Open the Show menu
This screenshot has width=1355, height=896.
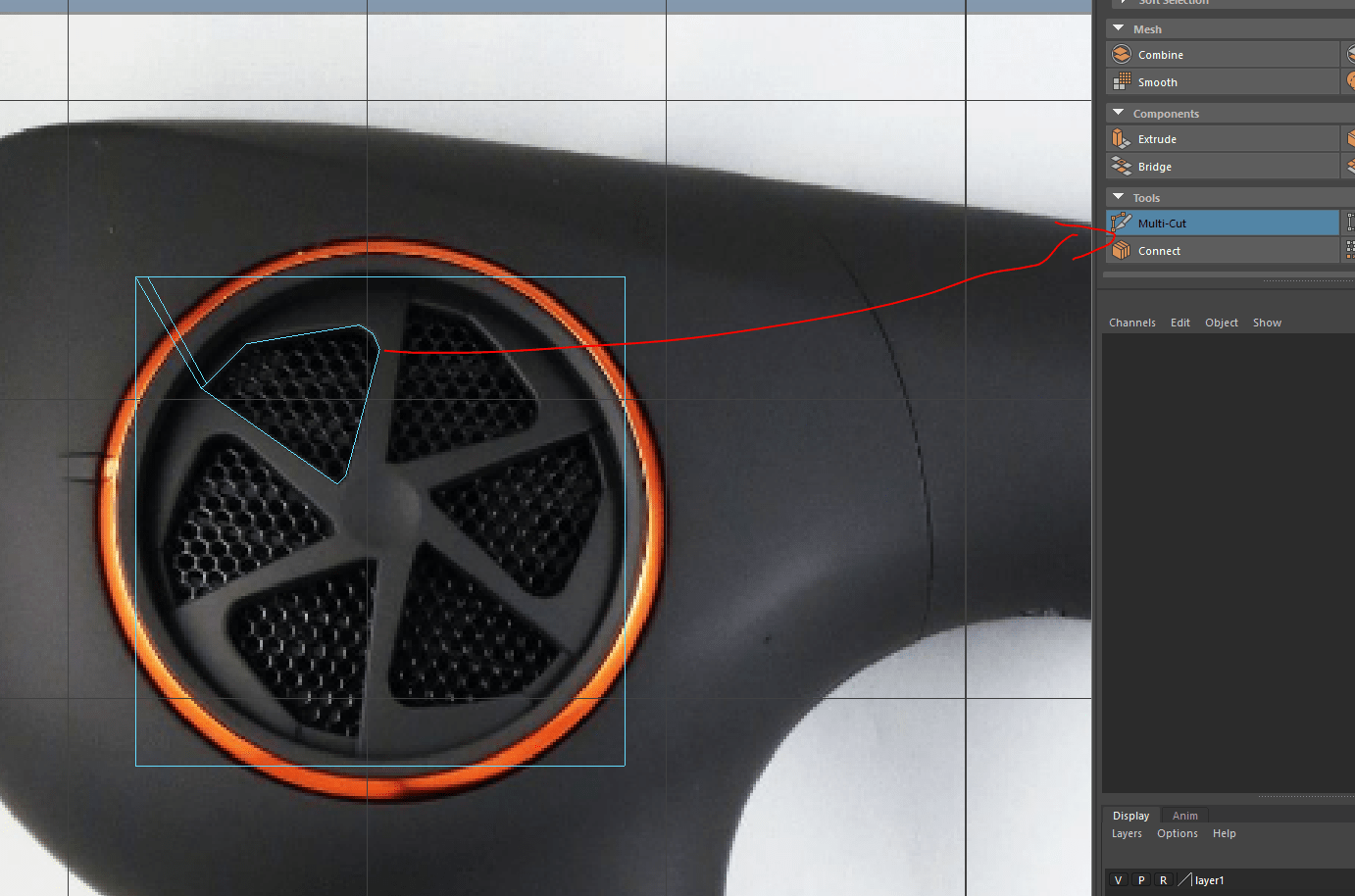(x=1267, y=323)
